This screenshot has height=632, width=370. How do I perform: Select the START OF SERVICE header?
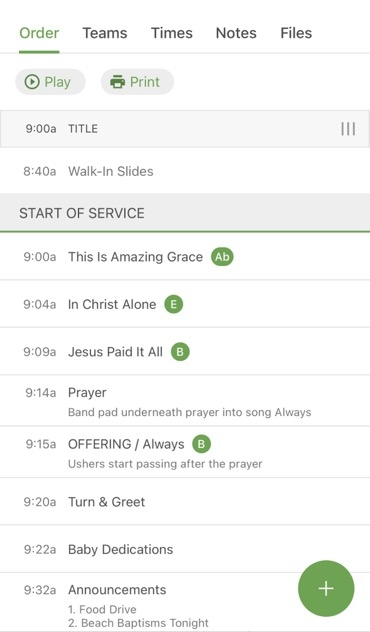185,213
